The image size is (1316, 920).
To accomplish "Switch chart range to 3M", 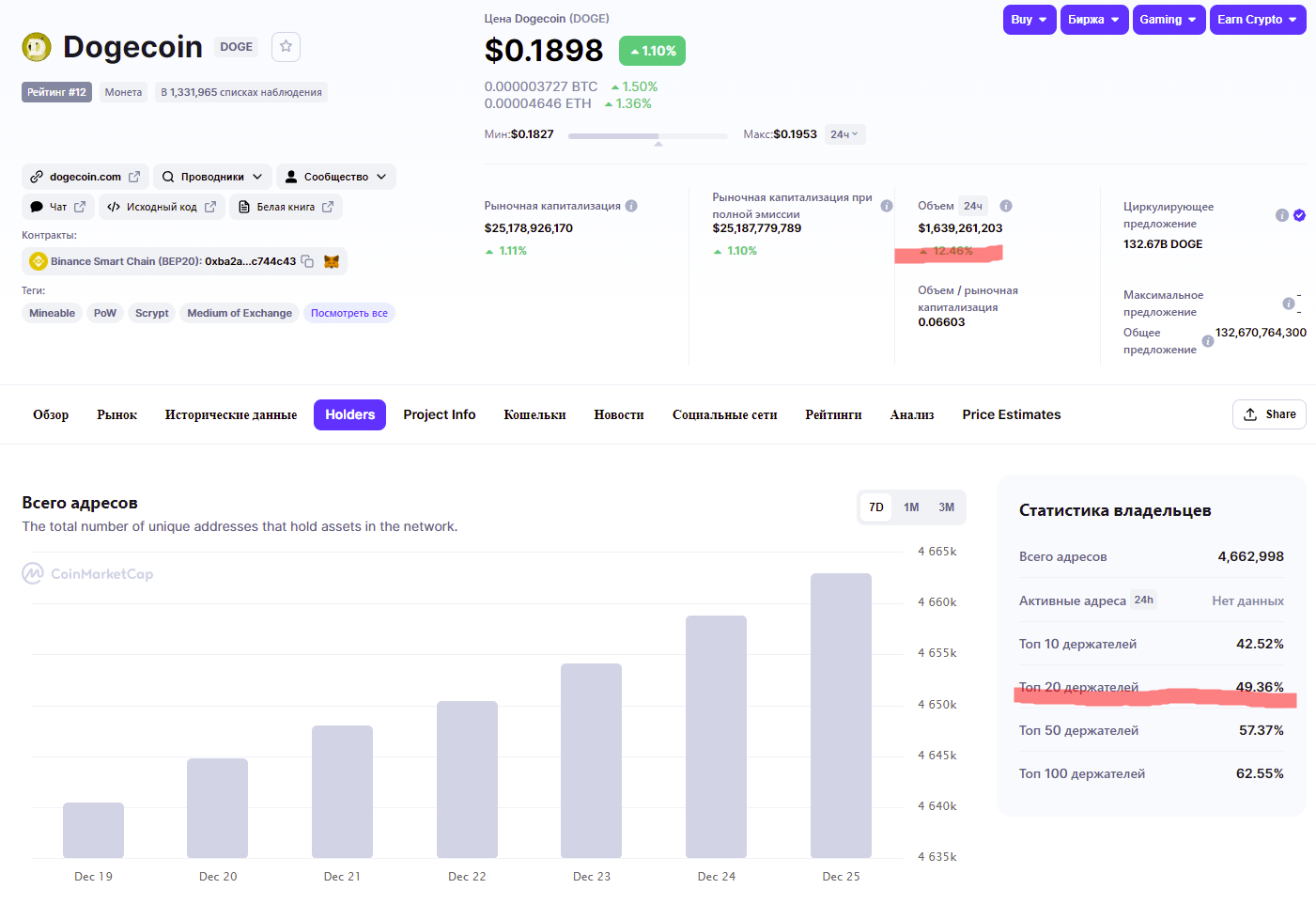I will click(946, 507).
